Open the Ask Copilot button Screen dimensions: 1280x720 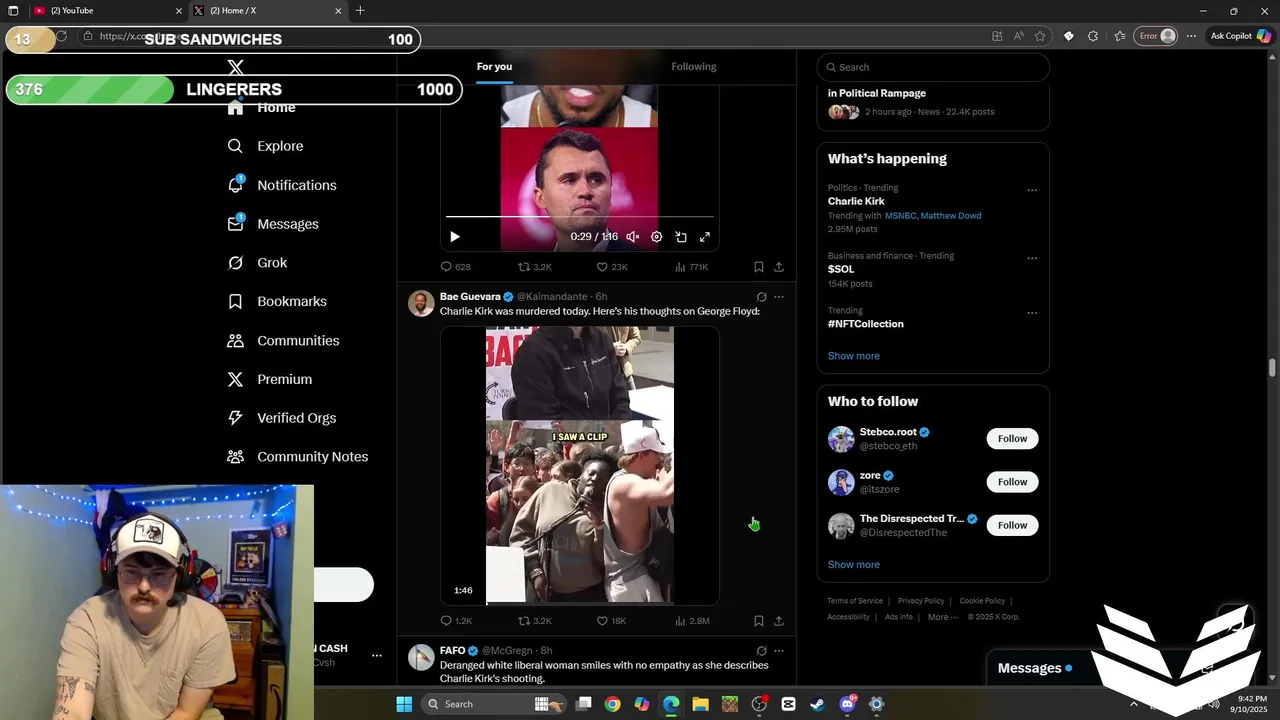(1240, 36)
